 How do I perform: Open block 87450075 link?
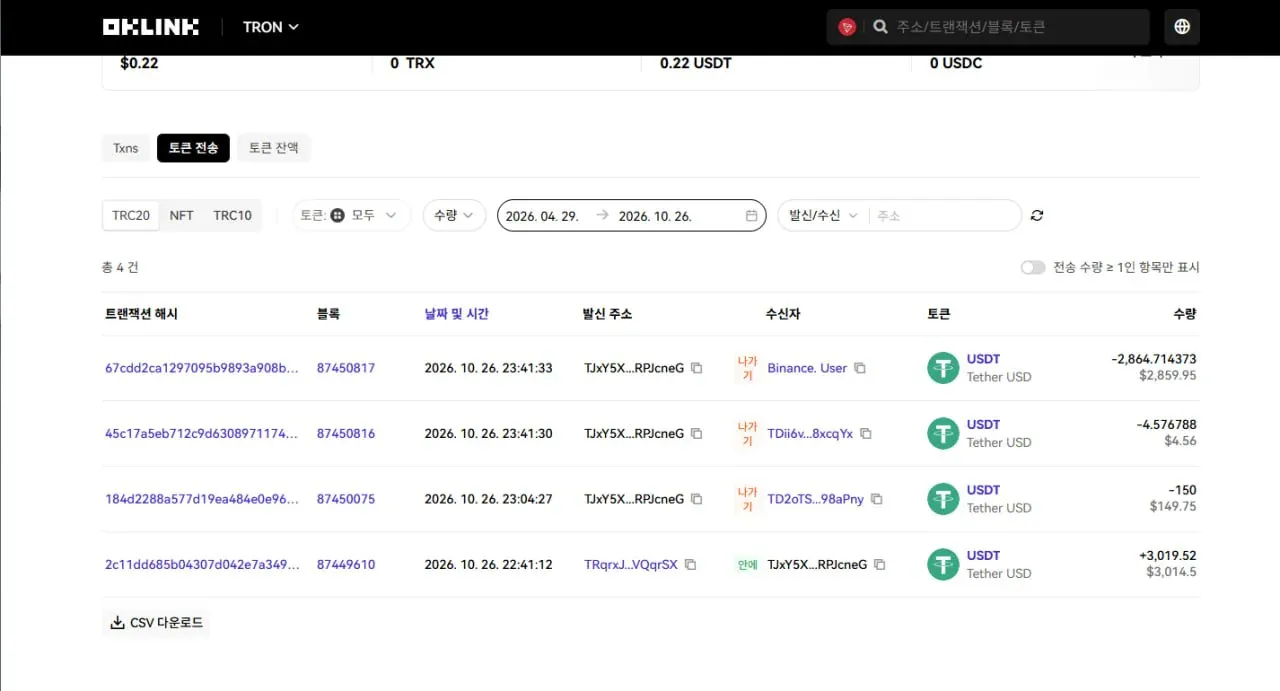[x=346, y=499]
